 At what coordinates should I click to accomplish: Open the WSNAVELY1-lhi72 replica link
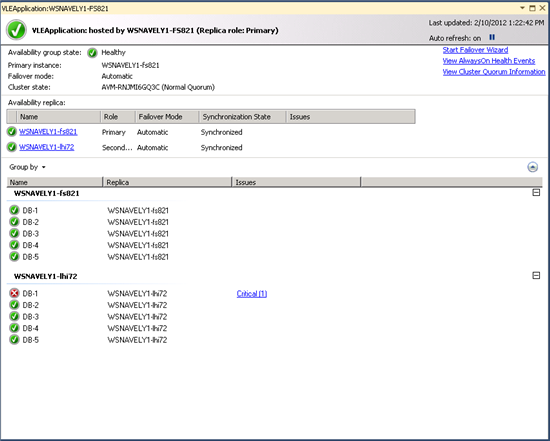pos(47,147)
